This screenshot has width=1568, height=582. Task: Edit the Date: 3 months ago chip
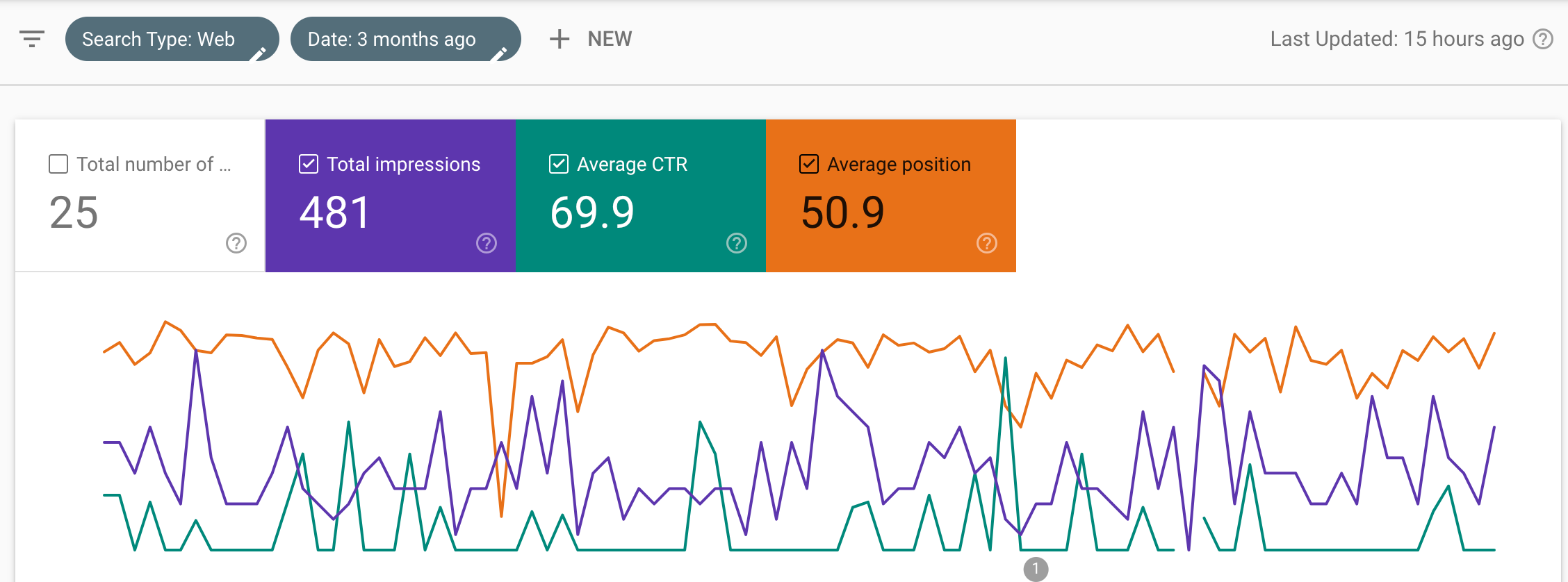(x=405, y=39)
